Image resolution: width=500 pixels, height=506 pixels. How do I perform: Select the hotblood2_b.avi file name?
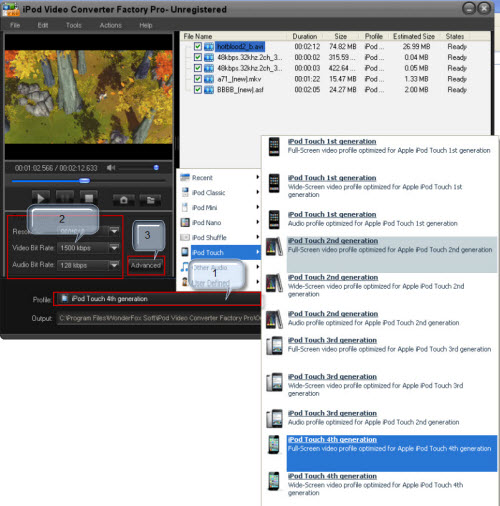(240, 47)
